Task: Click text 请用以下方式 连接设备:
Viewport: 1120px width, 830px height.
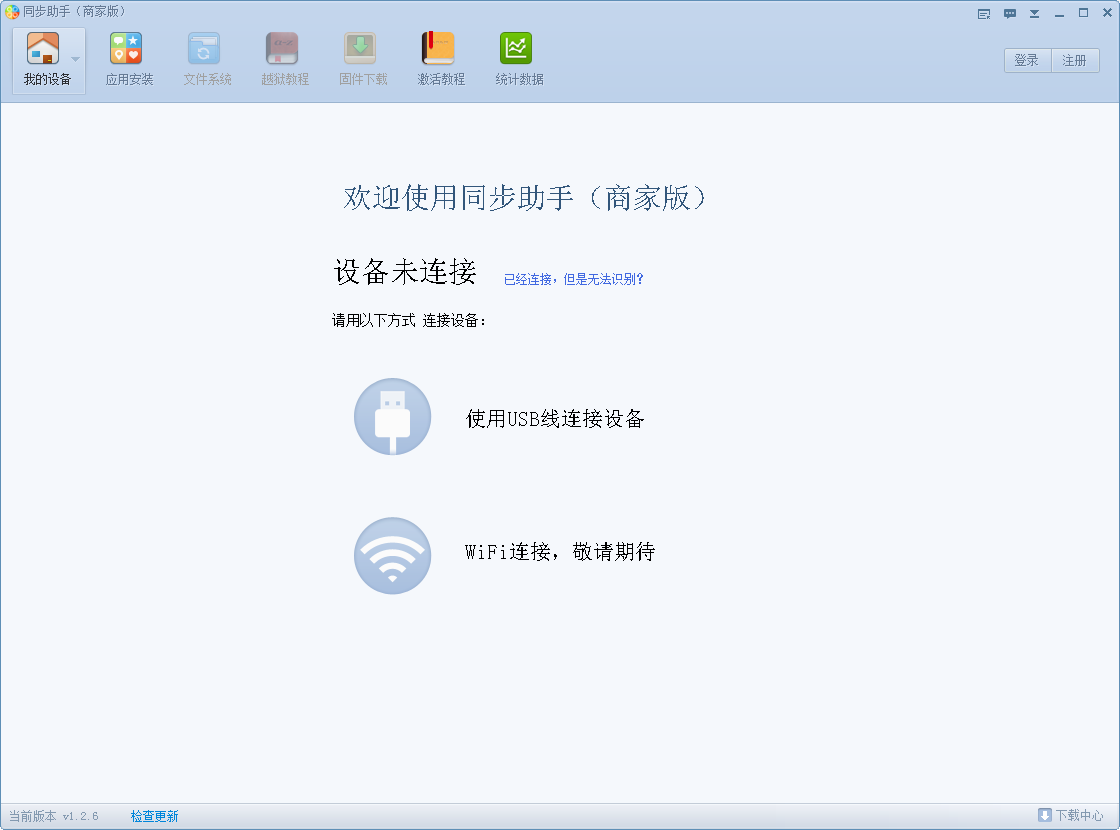Action: pyautogui.click(x=409, y=321)
